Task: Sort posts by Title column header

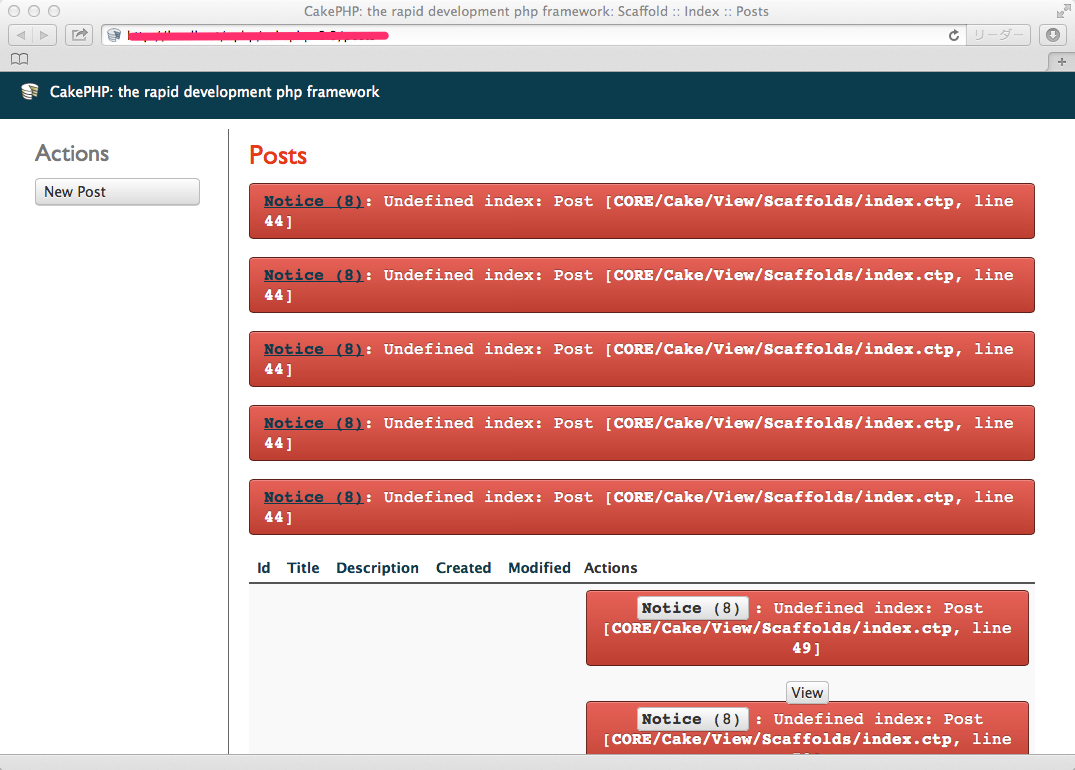Action: coord(303,568)
